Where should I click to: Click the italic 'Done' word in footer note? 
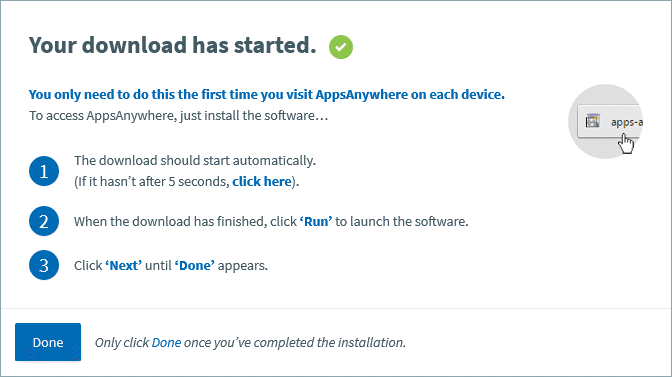[166, 342]
